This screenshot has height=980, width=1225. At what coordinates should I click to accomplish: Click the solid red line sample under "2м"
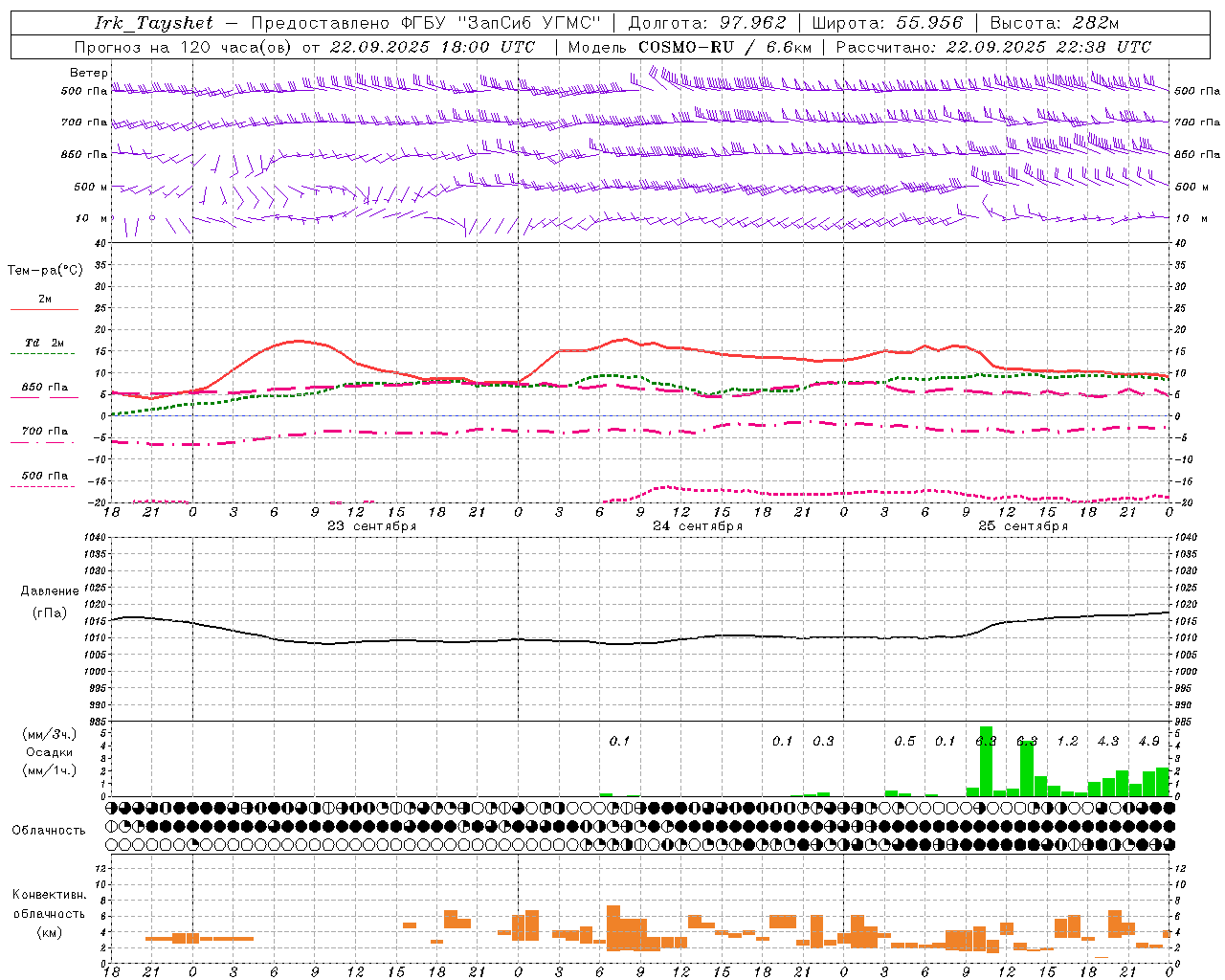44,310
